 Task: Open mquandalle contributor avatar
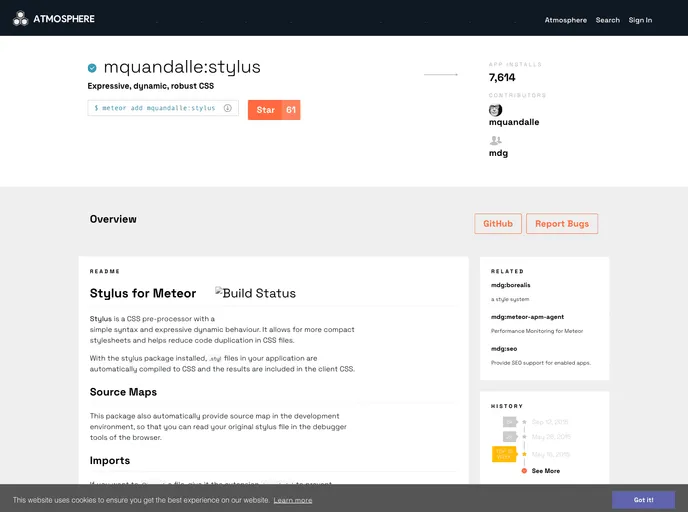pos(495,110)
